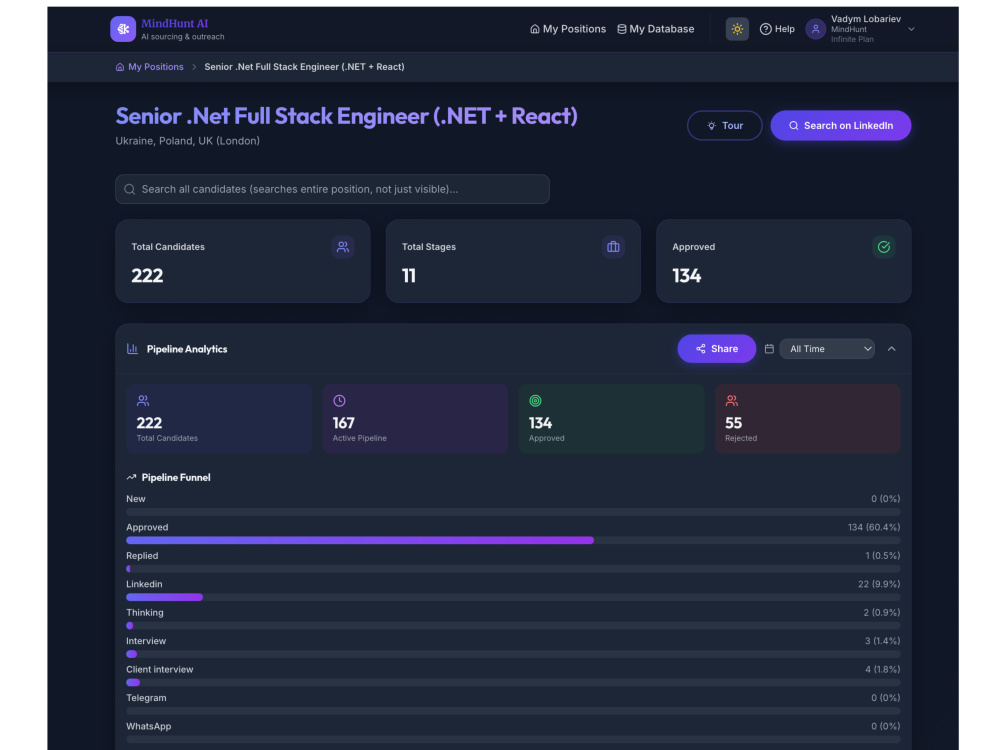Click the My Positions breadcrumb link
Image resolution: width=1000 pixels, height=750 pixels.
[156, 66]
